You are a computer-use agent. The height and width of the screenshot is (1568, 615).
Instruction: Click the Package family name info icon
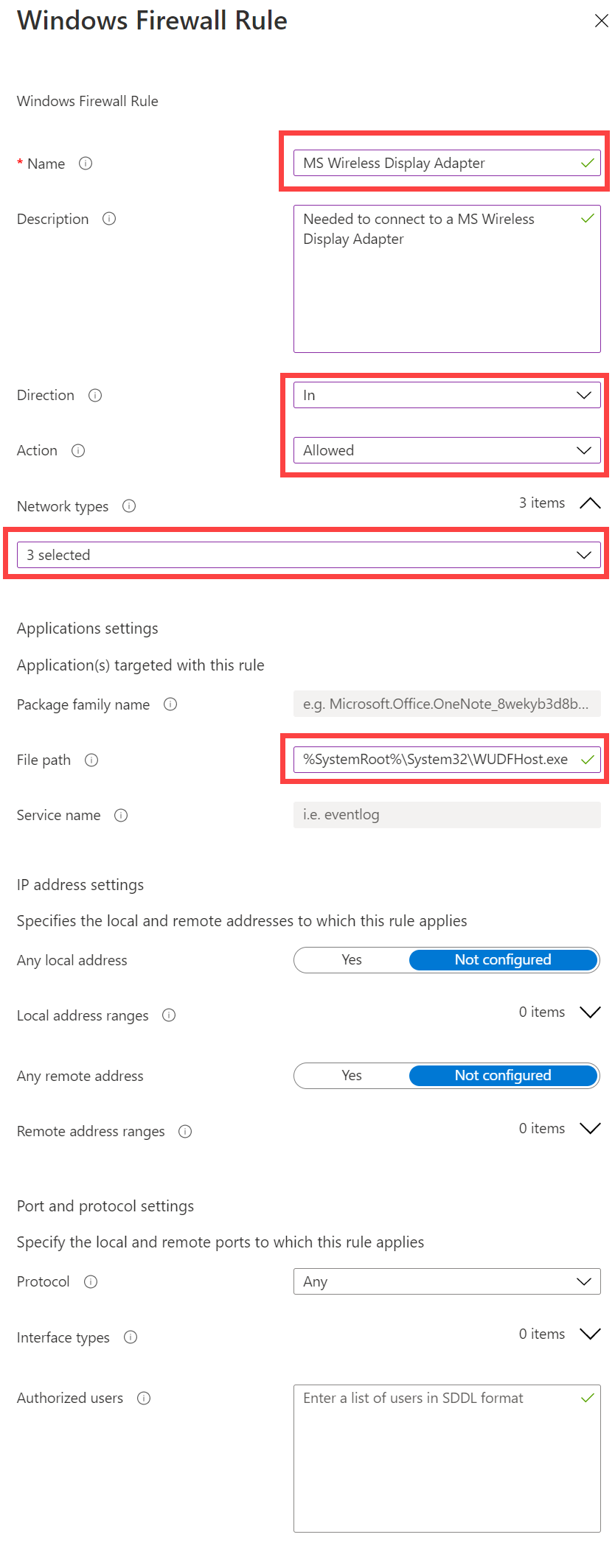pos(170,704)
